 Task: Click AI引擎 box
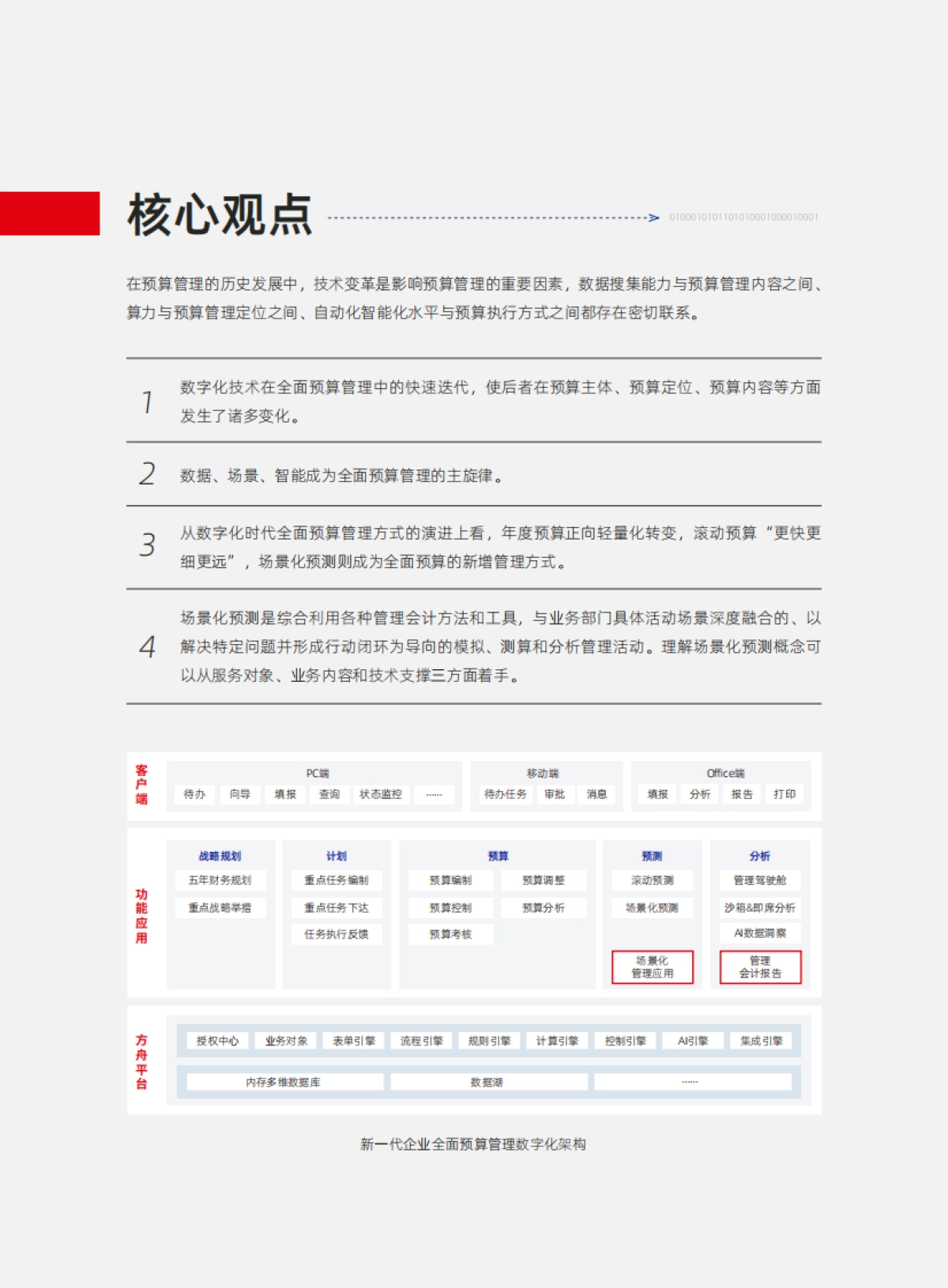pyautogui.click(x=693, y=1041)
